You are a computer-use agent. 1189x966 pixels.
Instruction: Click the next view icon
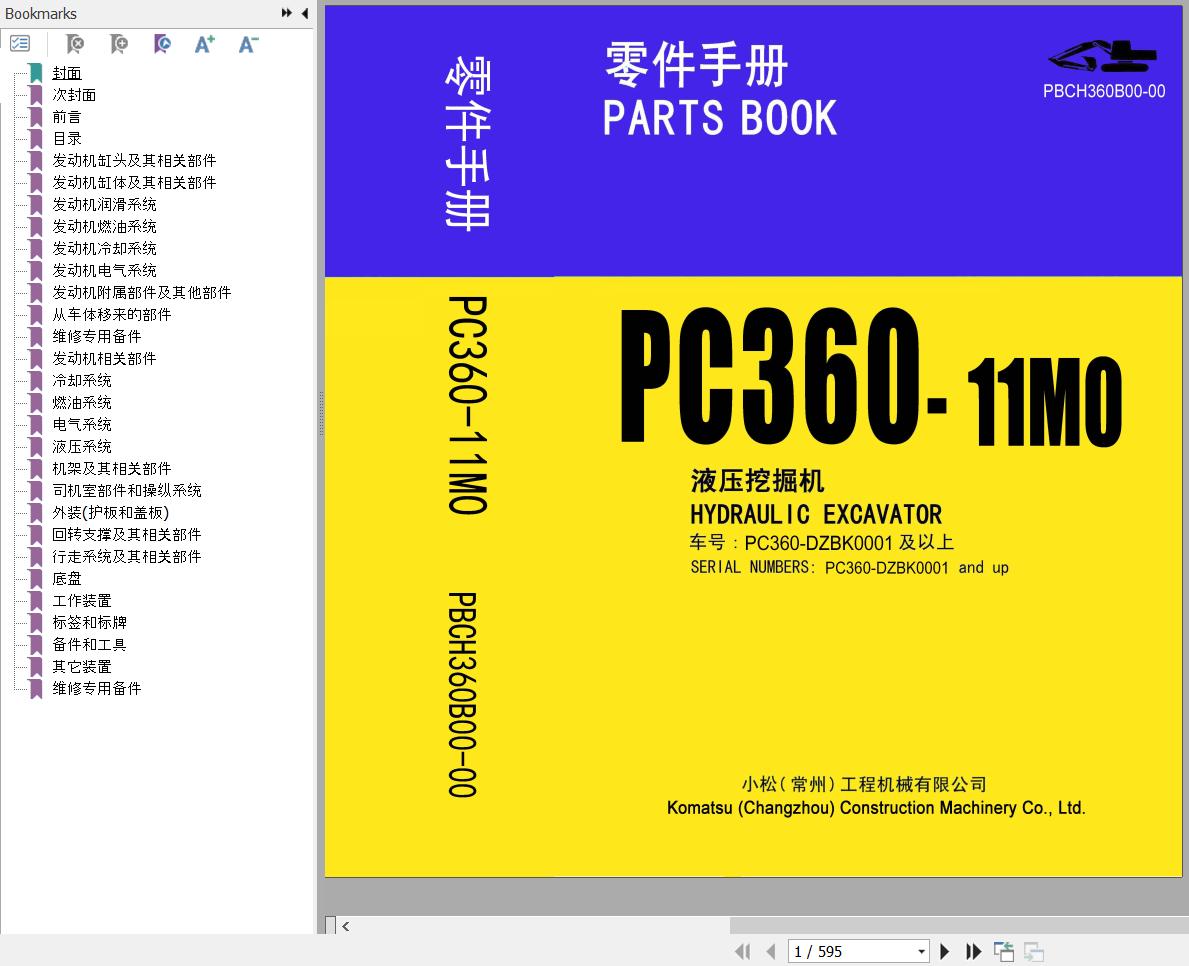(x=1034, y=951)
